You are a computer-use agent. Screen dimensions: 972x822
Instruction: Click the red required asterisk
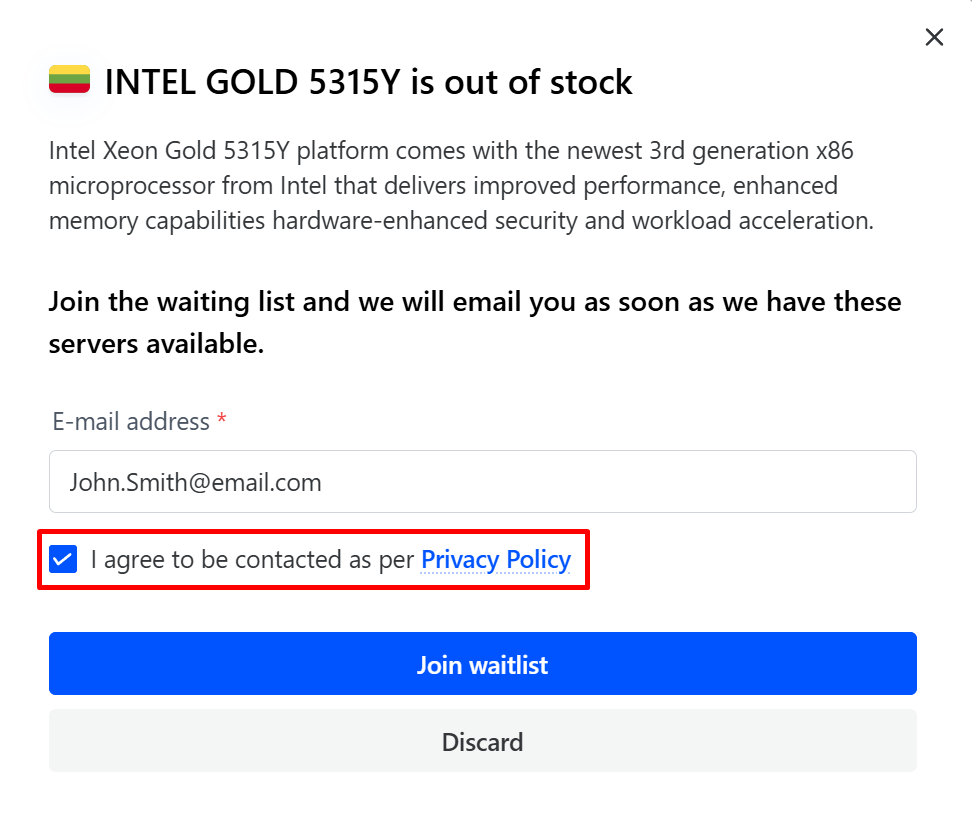click(222, 421)
